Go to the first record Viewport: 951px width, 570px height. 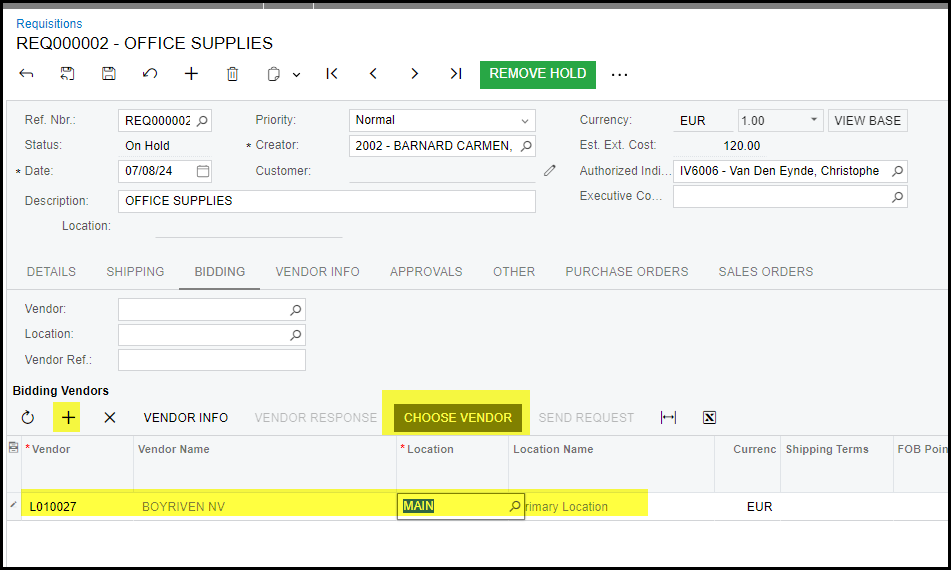332,74
